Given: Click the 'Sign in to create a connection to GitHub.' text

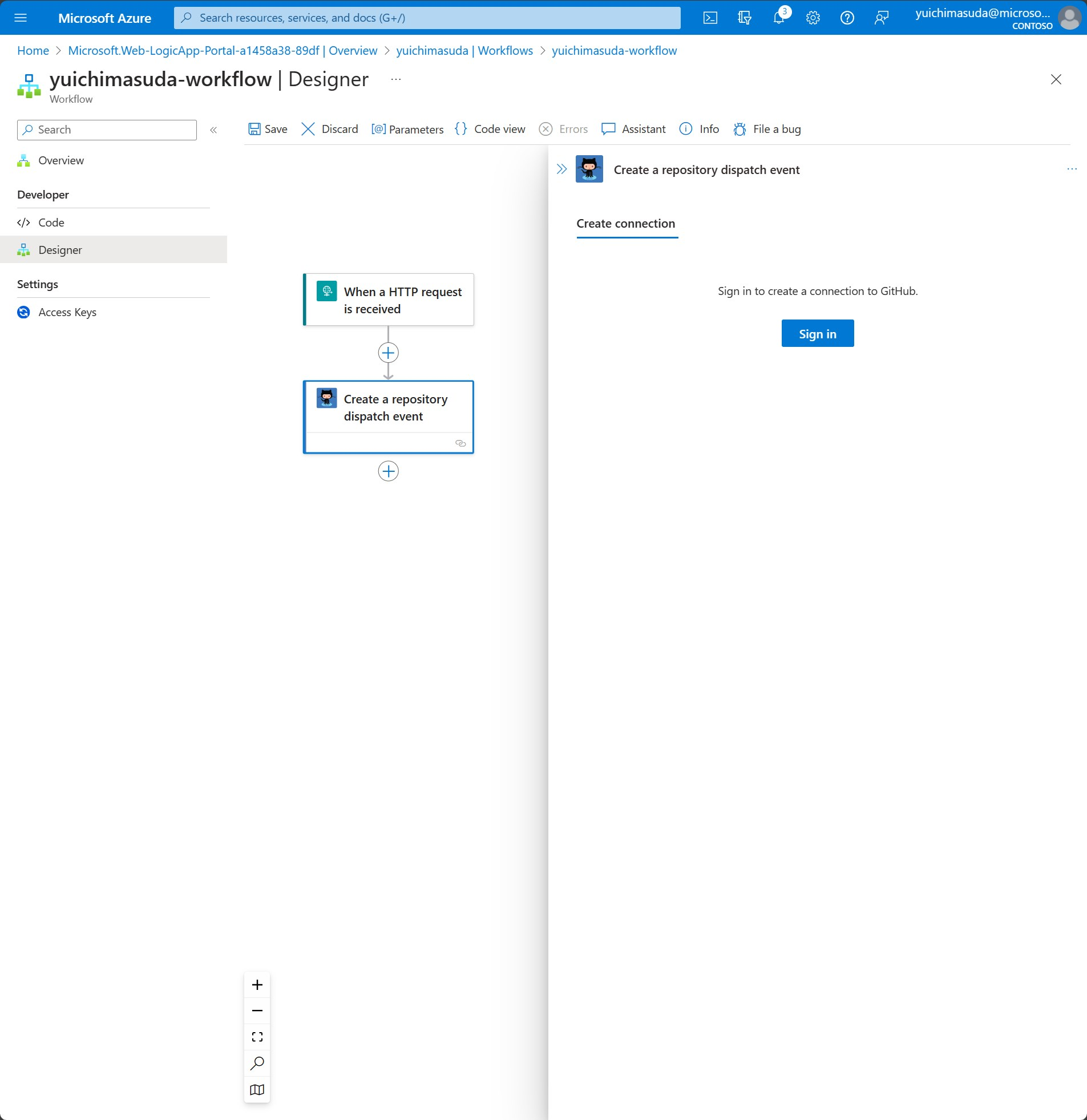Looking at the screenshot, I should click(x=818, y=291).
